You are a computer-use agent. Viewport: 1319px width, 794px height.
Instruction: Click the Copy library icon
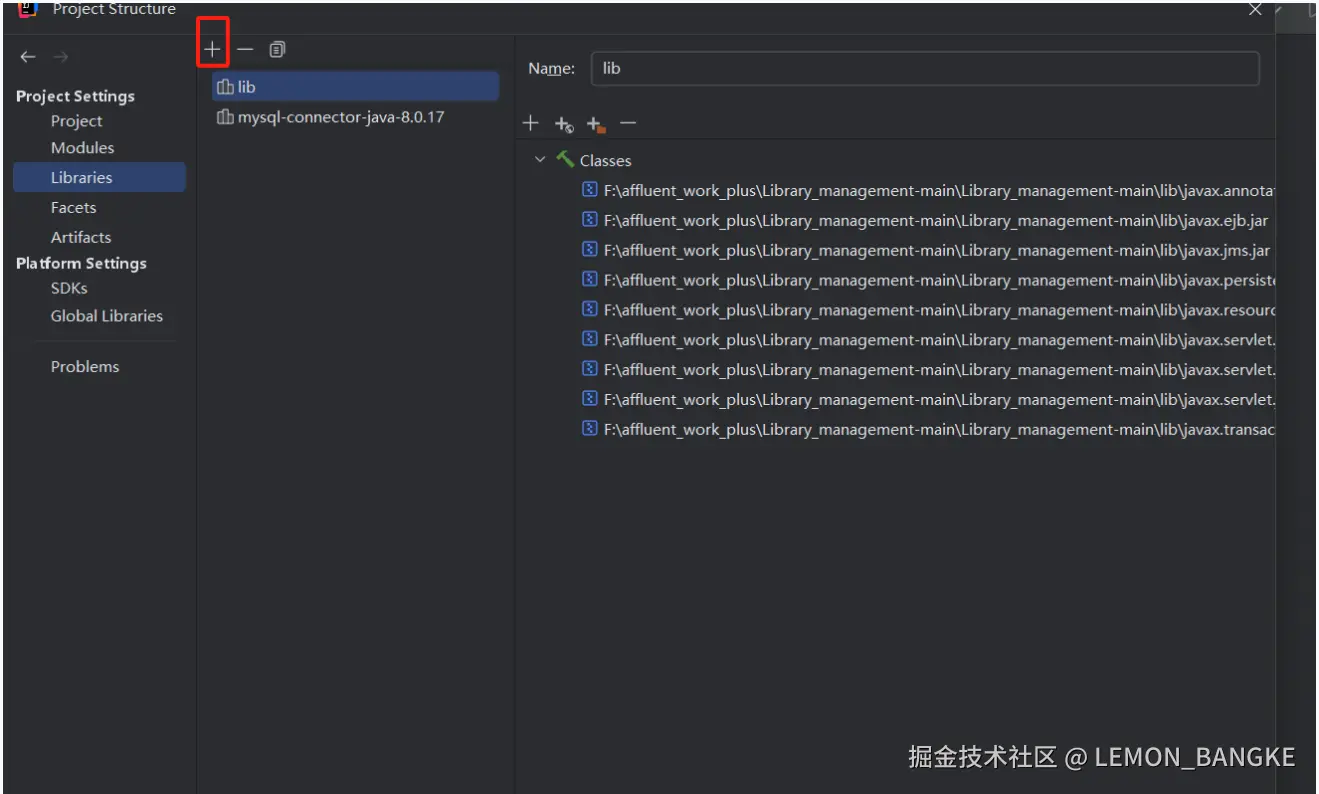[277, 49]
